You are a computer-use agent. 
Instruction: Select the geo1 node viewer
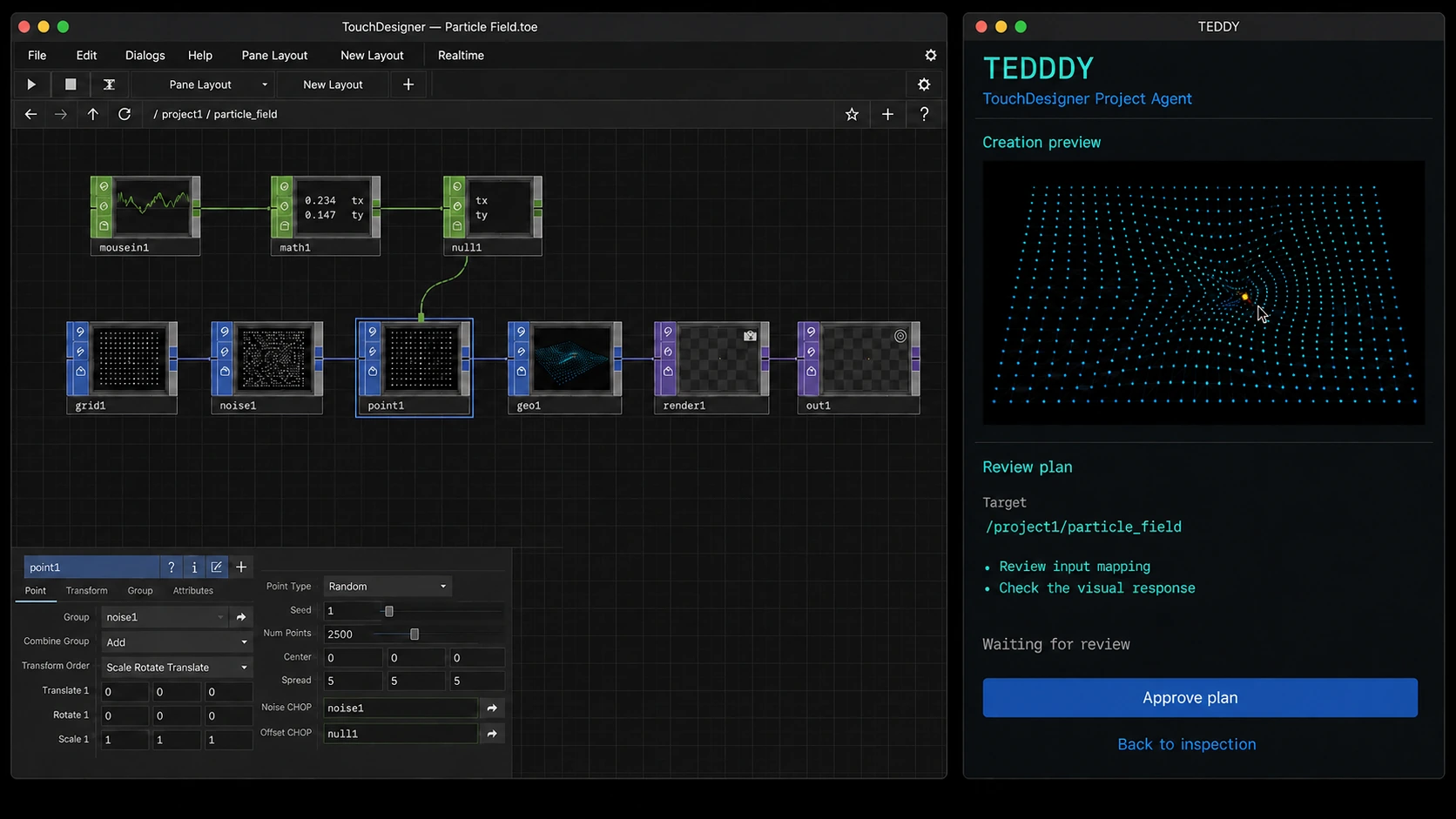pos(571,359)
